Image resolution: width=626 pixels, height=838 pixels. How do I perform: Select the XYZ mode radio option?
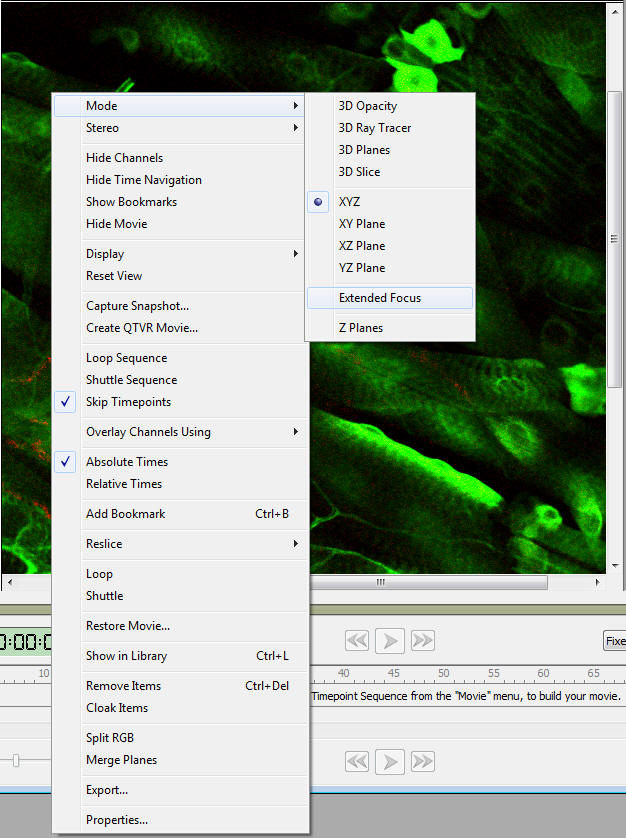349,202
